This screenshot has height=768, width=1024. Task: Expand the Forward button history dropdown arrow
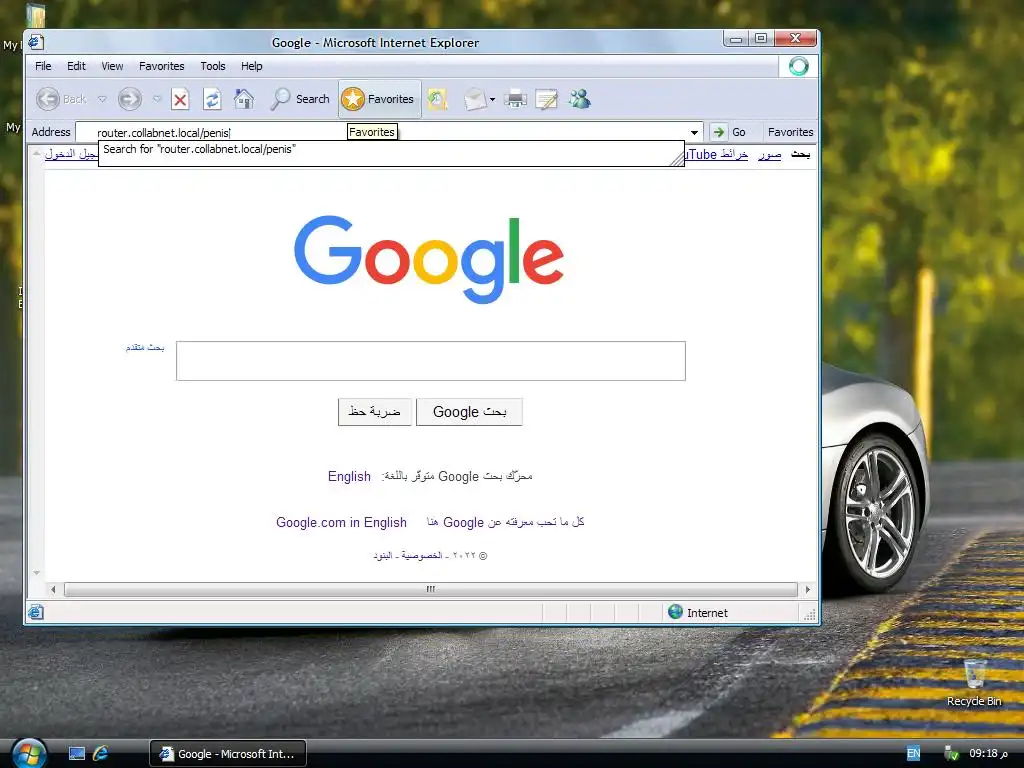click(157, 99)
